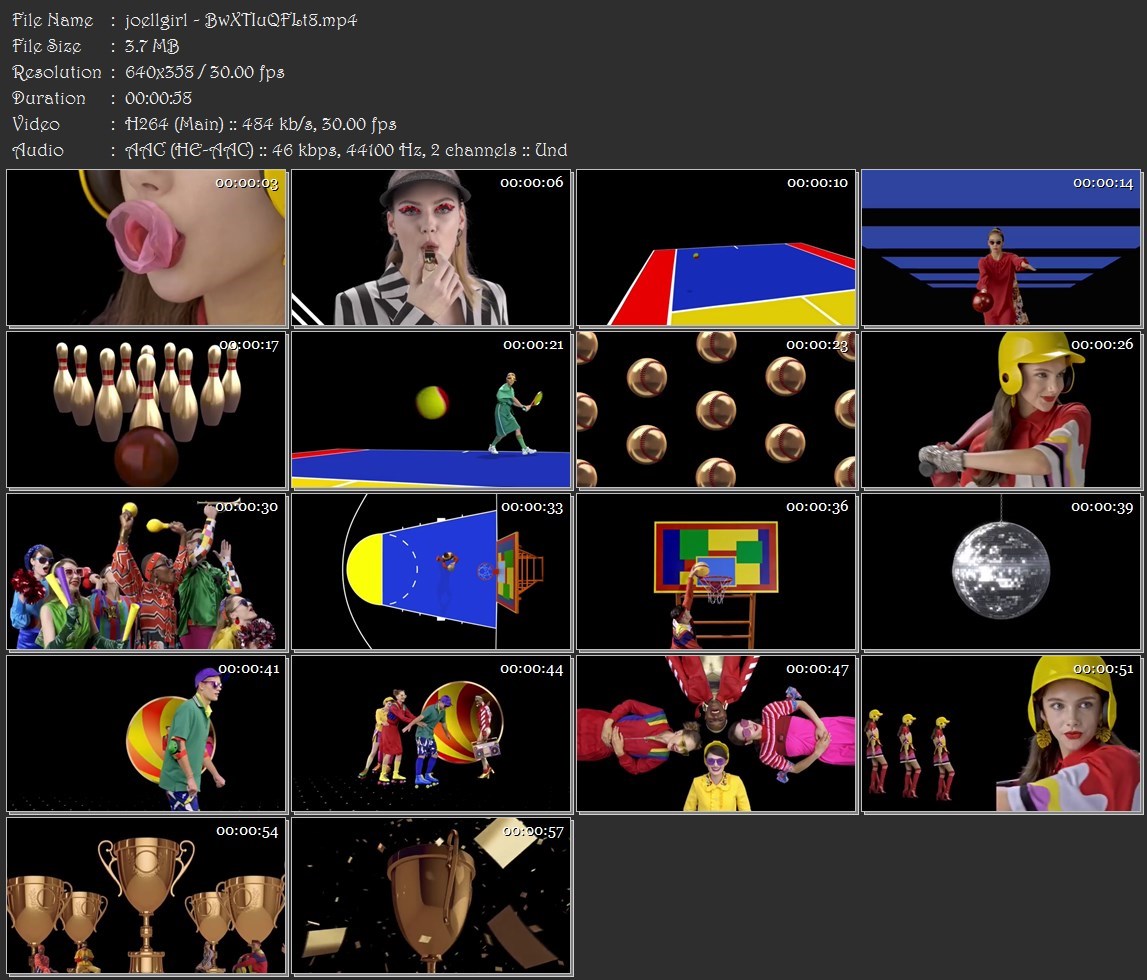Open the tennis player thumbnail at 00:00:21

click(431, 410)
